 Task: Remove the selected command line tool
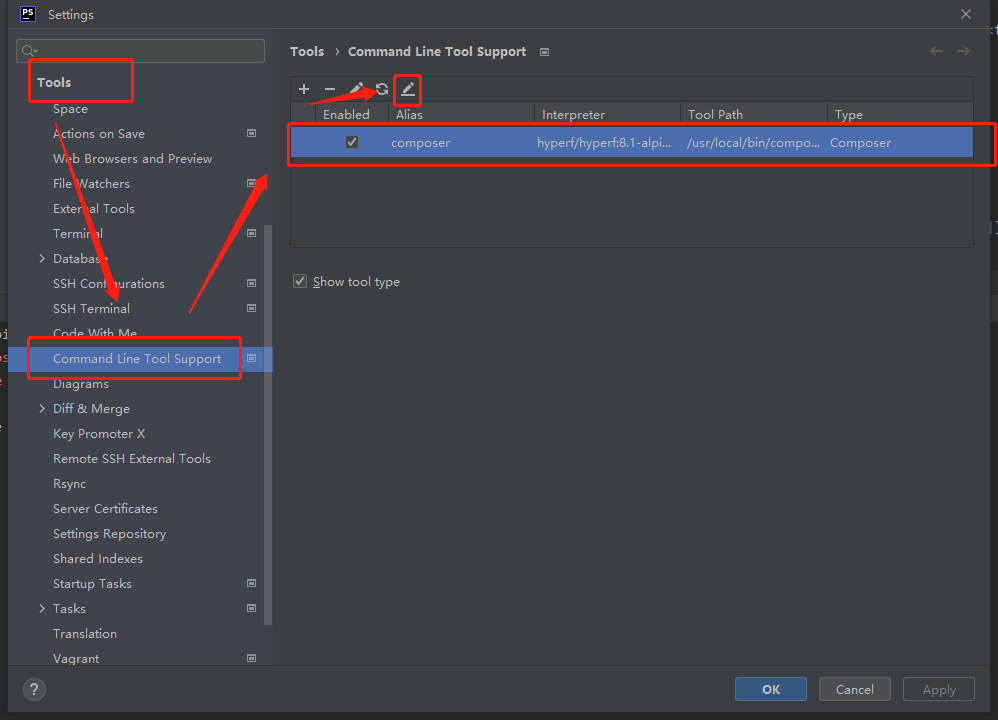330,89
